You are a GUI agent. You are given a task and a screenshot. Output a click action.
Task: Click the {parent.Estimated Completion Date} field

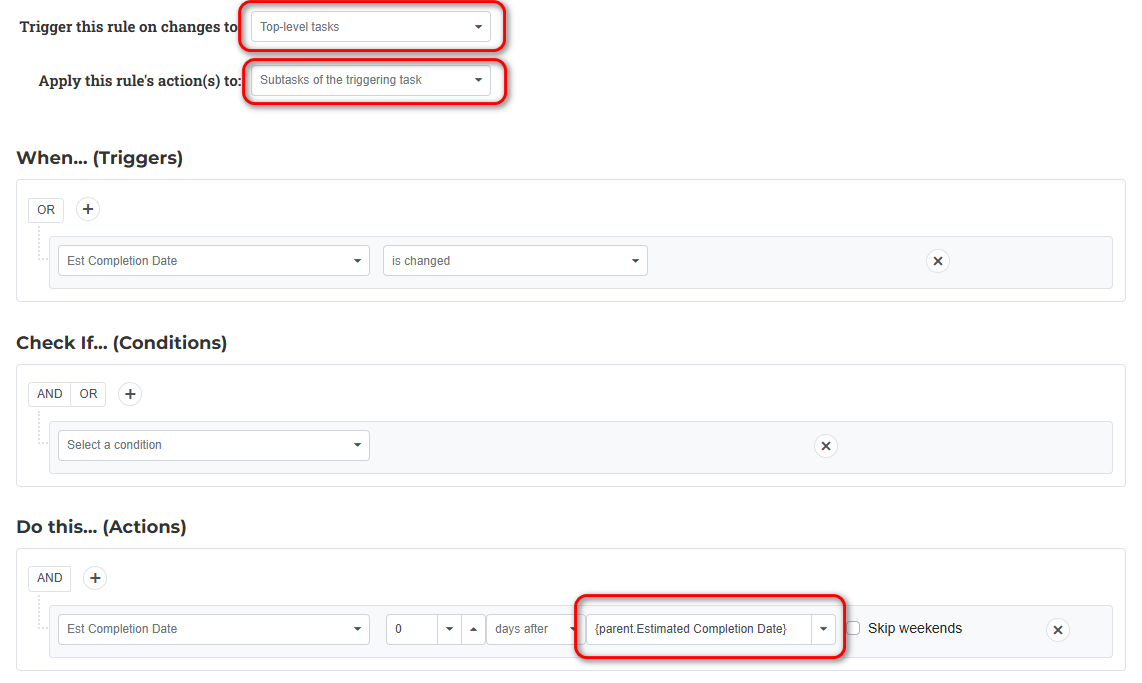[698, 629]
